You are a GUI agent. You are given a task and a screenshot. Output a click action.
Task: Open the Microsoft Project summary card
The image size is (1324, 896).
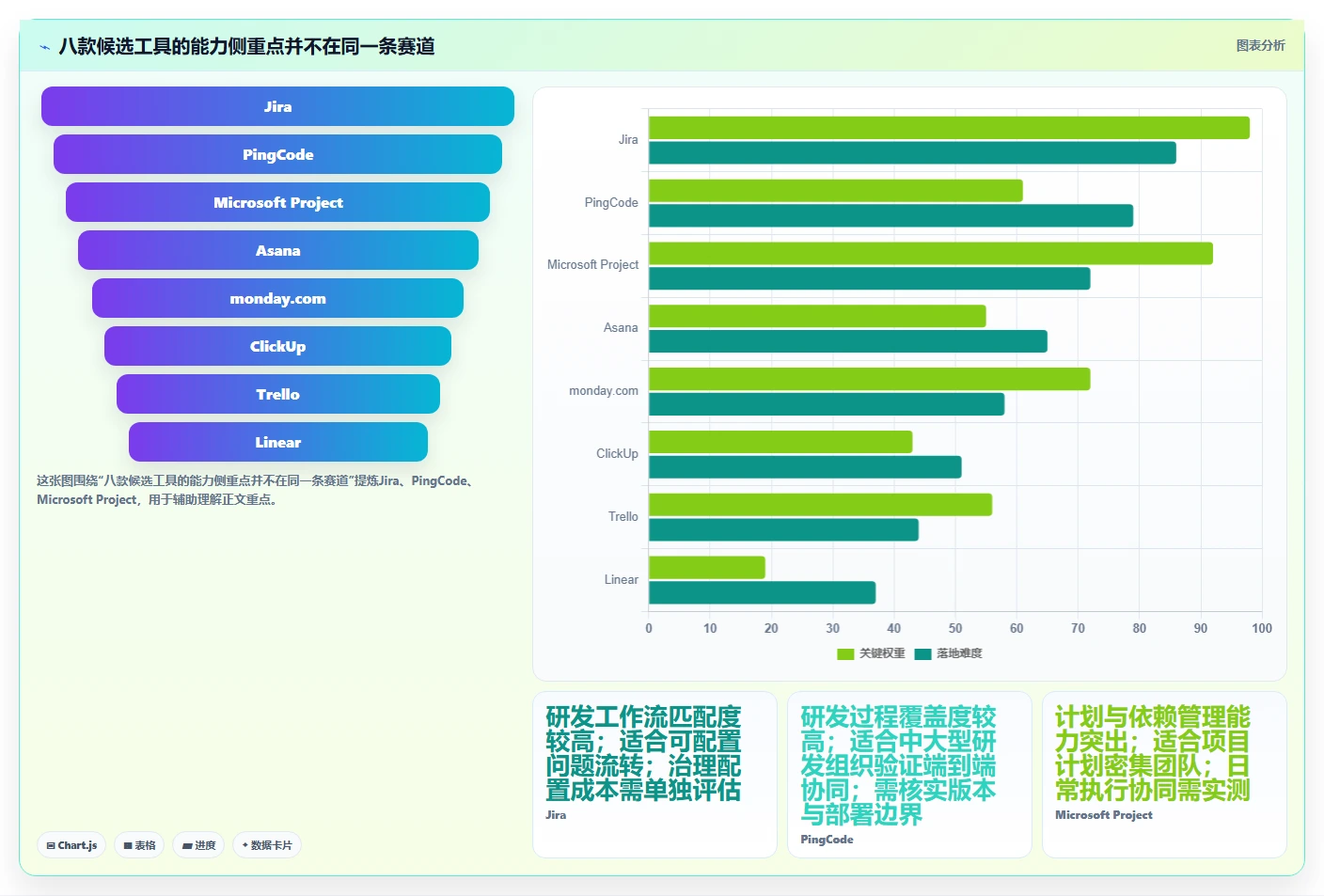pos(1164,775)
